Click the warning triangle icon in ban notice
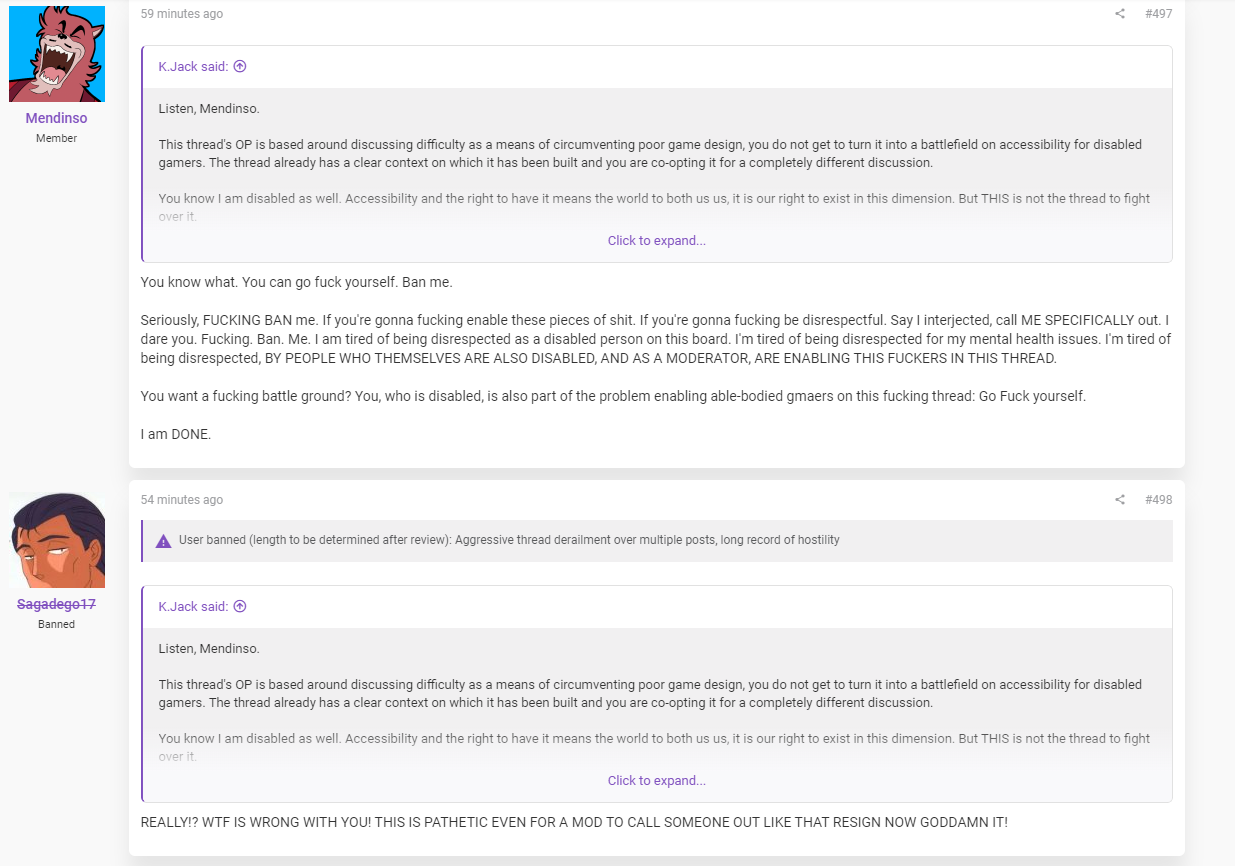 [x=164, y=541]
